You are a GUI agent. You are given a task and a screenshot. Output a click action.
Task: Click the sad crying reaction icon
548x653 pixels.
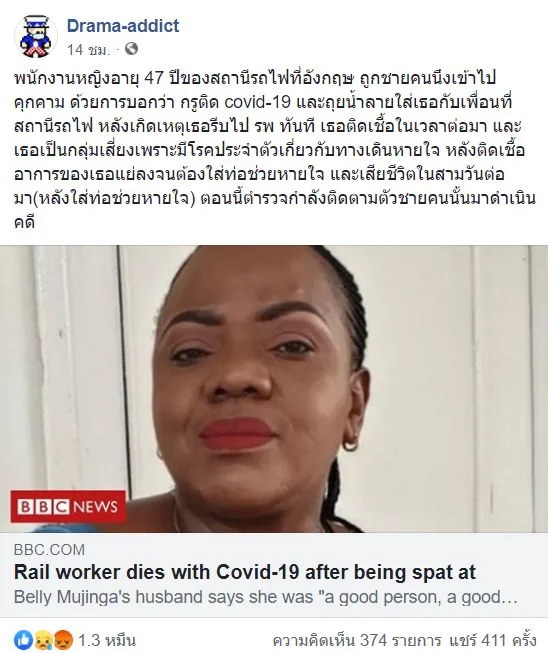(x=45, y=640)
